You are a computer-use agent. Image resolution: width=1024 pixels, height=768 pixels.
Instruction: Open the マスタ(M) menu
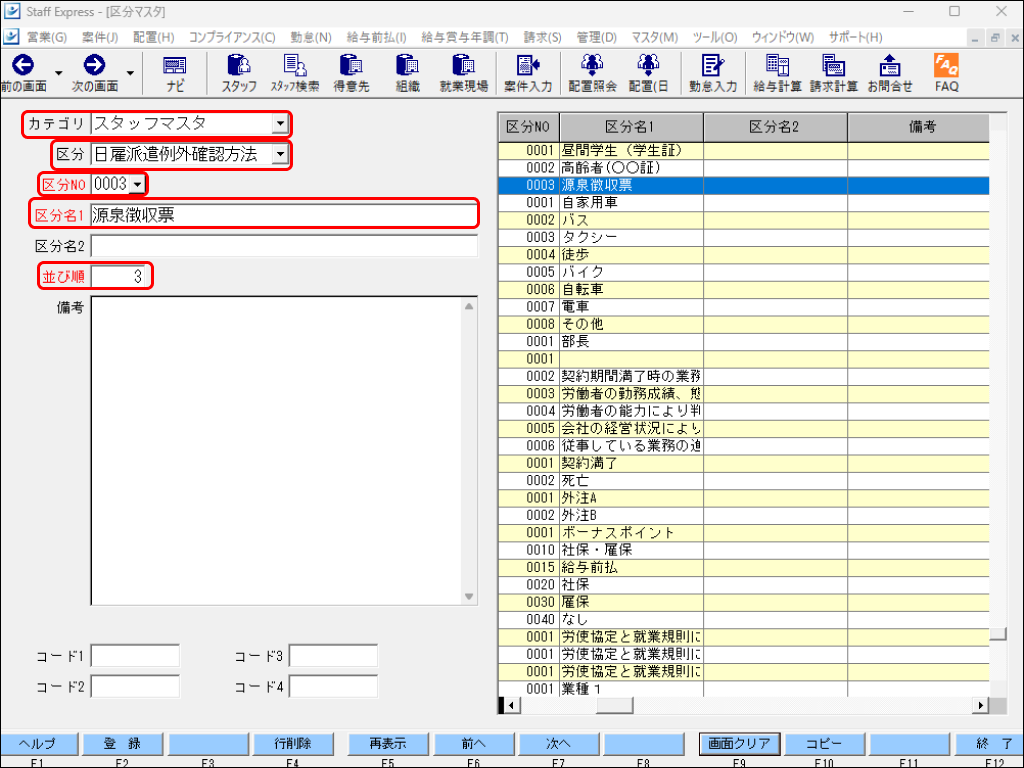point(654,37)
